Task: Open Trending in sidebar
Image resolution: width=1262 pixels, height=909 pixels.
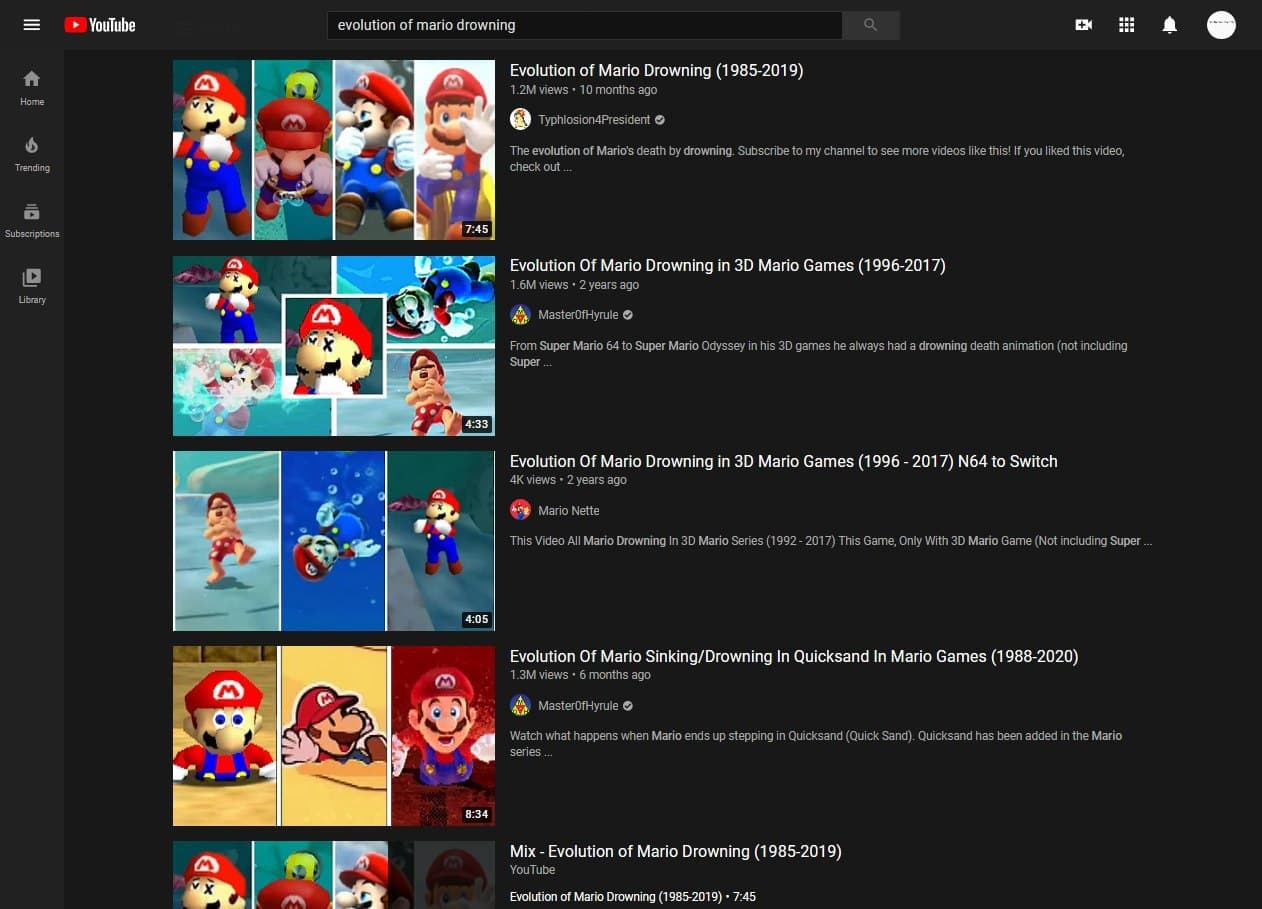Action: [32, 154]
